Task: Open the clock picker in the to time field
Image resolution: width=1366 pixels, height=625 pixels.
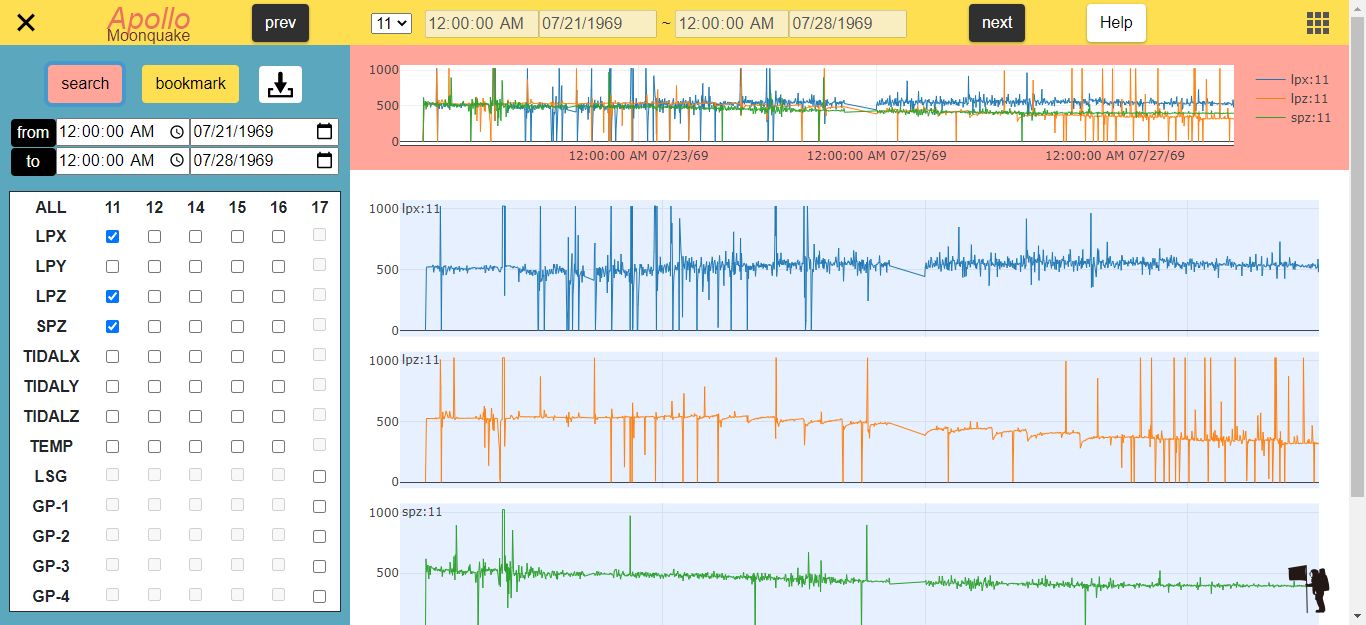Action: (x=176, y=160)
